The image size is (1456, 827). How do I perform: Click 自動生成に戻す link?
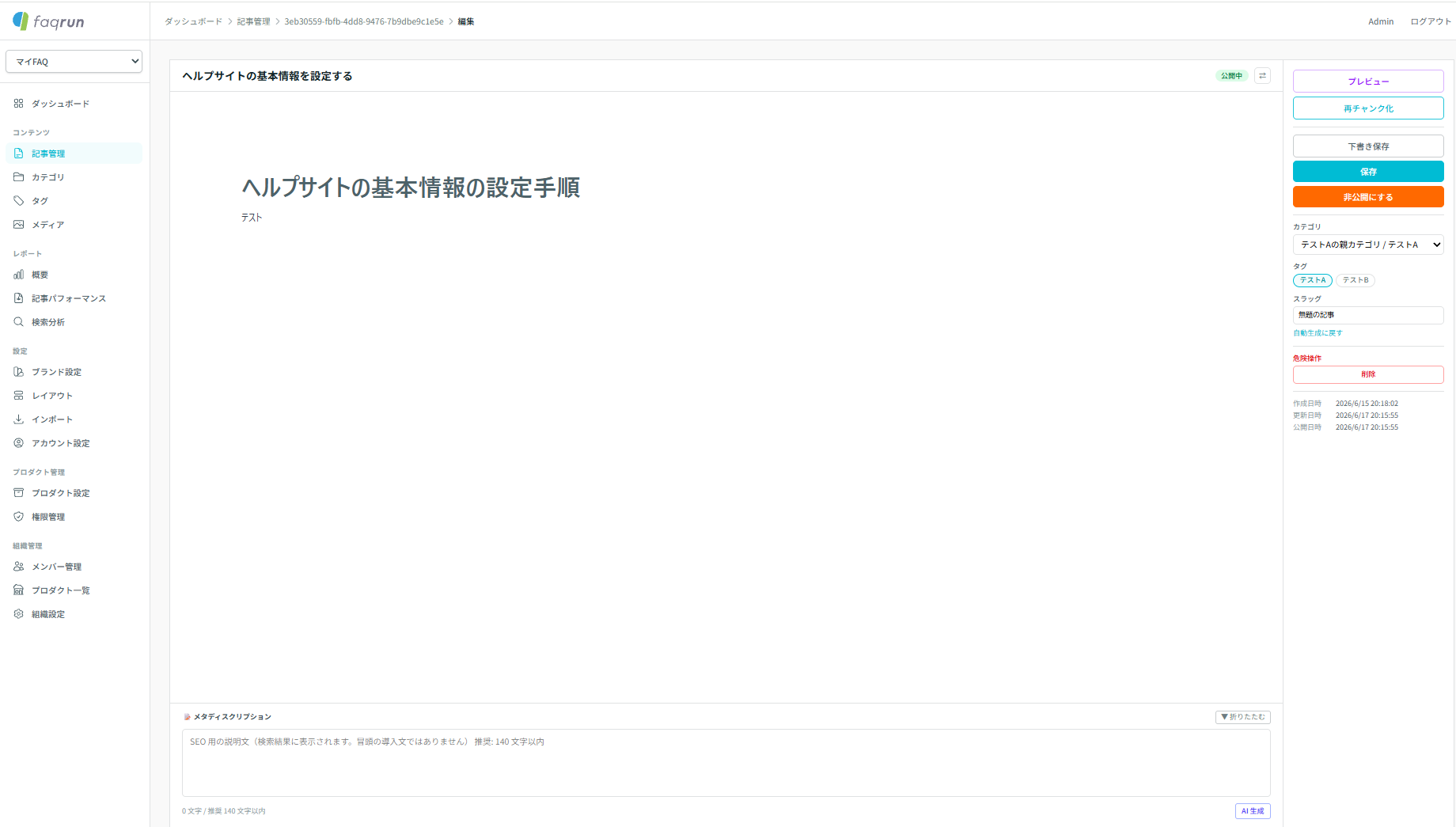[1318, 333]
